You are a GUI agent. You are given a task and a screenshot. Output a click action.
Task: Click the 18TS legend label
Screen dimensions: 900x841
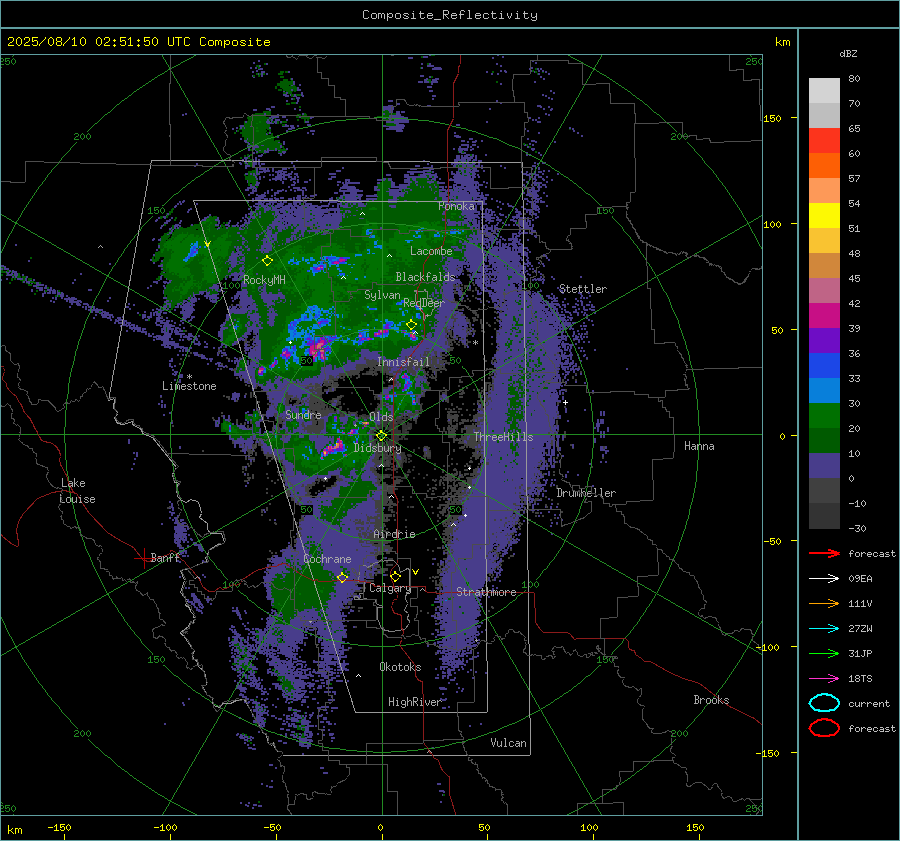pyautogui.click(x=860, y=679)
